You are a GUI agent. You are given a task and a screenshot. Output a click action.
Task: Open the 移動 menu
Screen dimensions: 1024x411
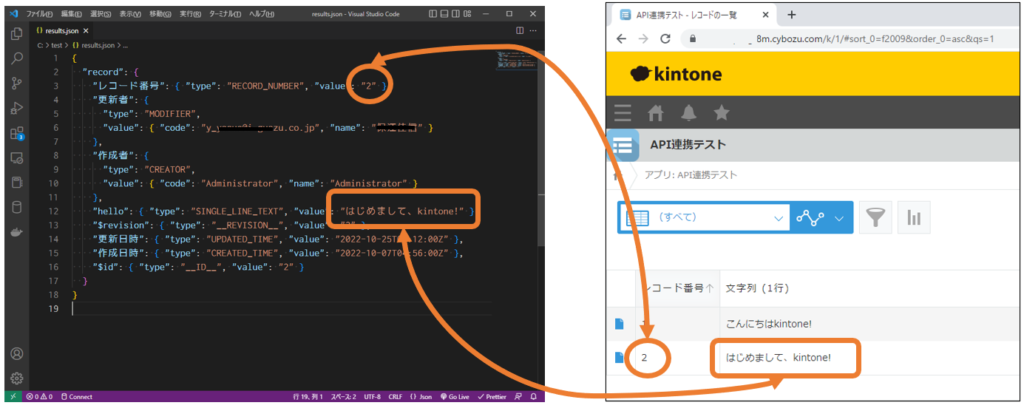[x=161, y=14]
